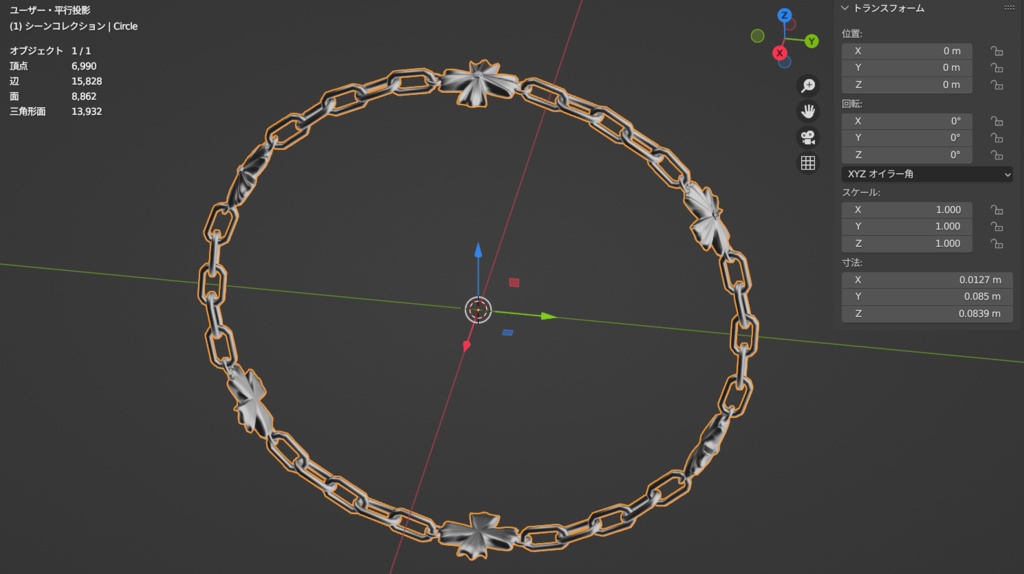Click the rotation Z field showing 0°
Viewport: 1024px width, 574px height.
coord(906,155)
